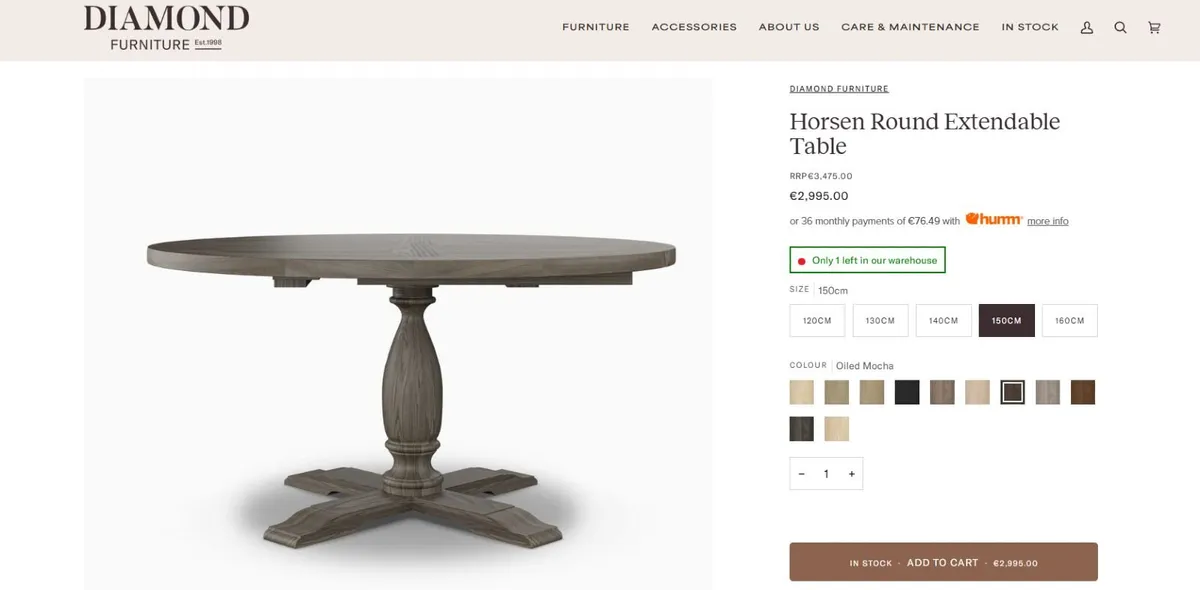The image size is (1200, 590).
Task: Click the DIAMOND FURNITURE breadcrumb link
Action: click(839, 88)
